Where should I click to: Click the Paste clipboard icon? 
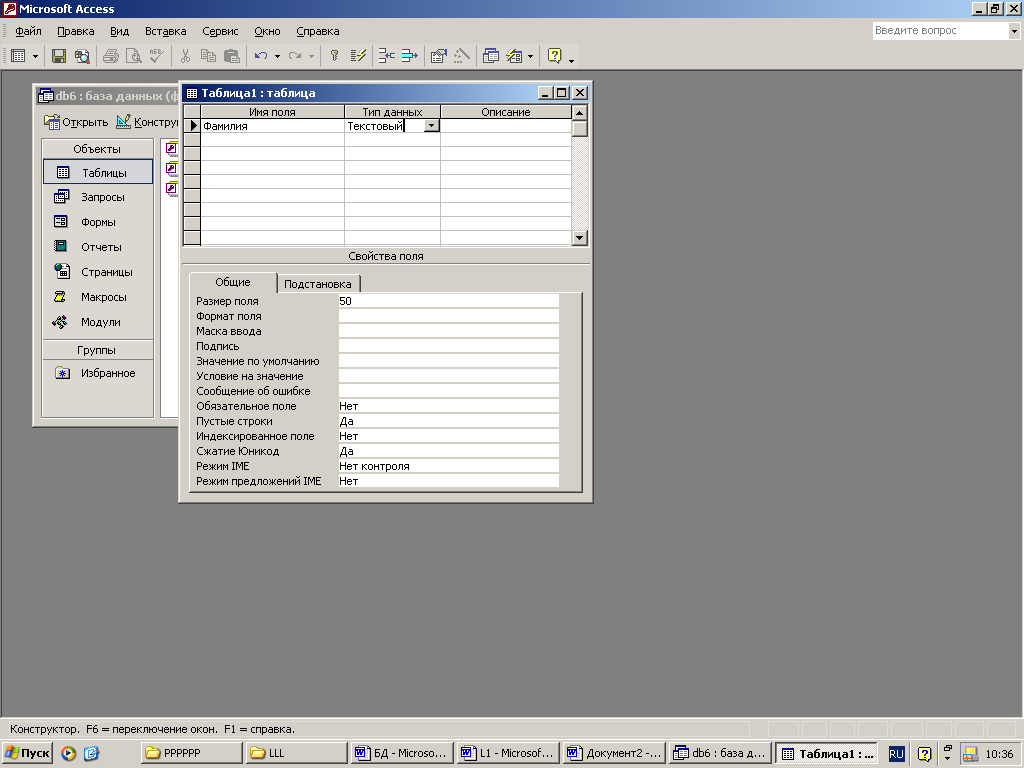point(232,56)
